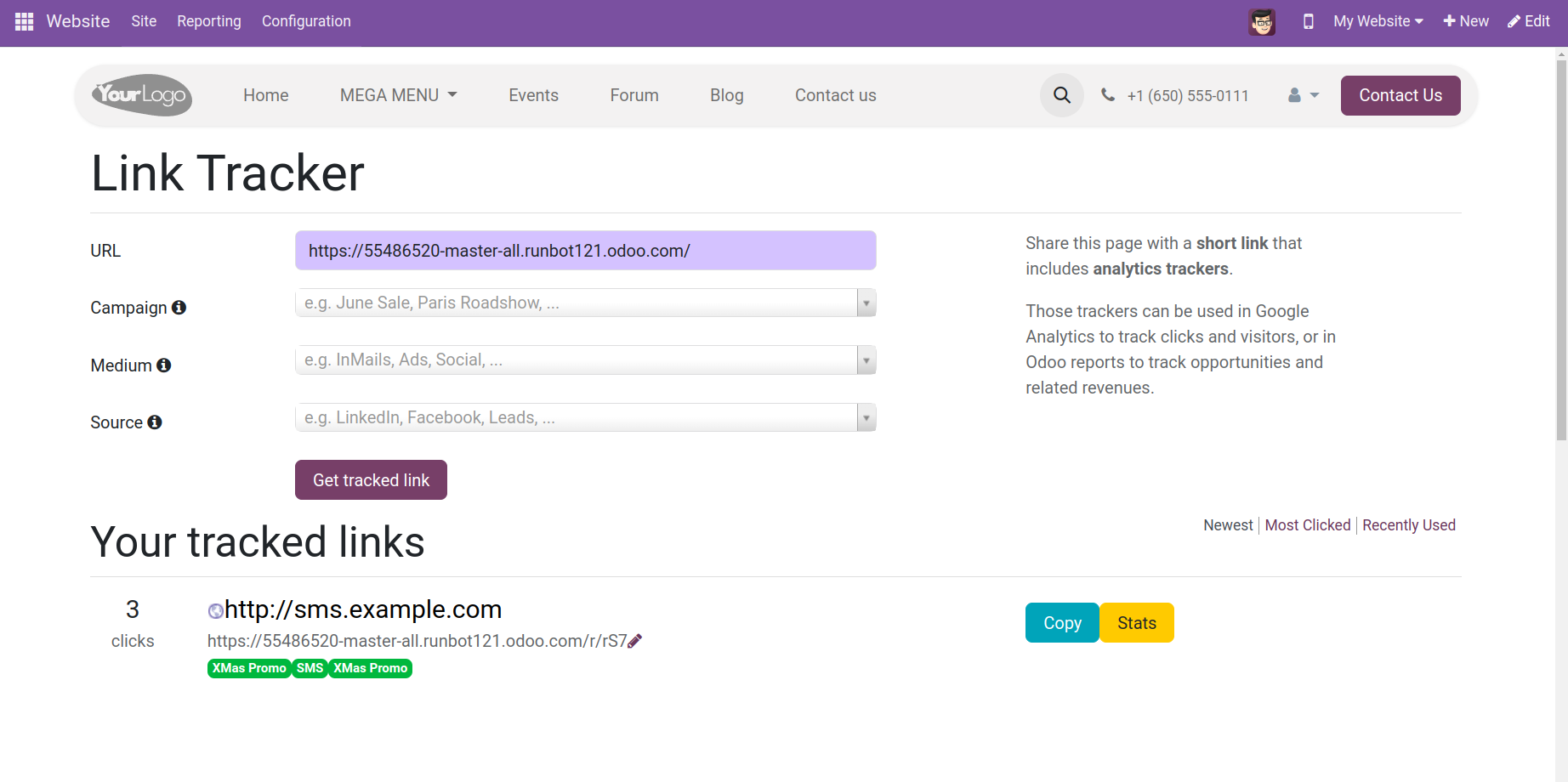Open the Contact us nav link
Image resolution: width=1568 pixels, height=782 pixels.
836,95
